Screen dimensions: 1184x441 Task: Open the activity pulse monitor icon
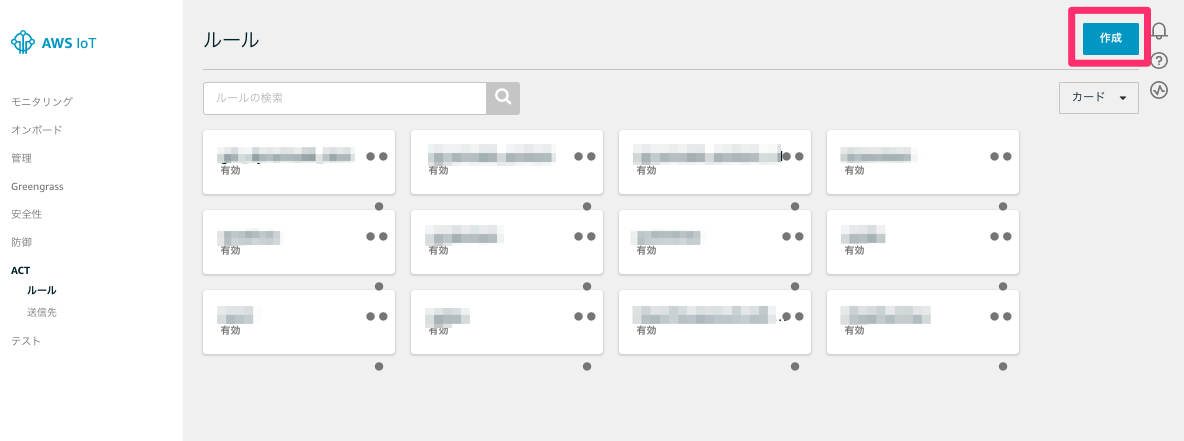(x=1160, y=90)
